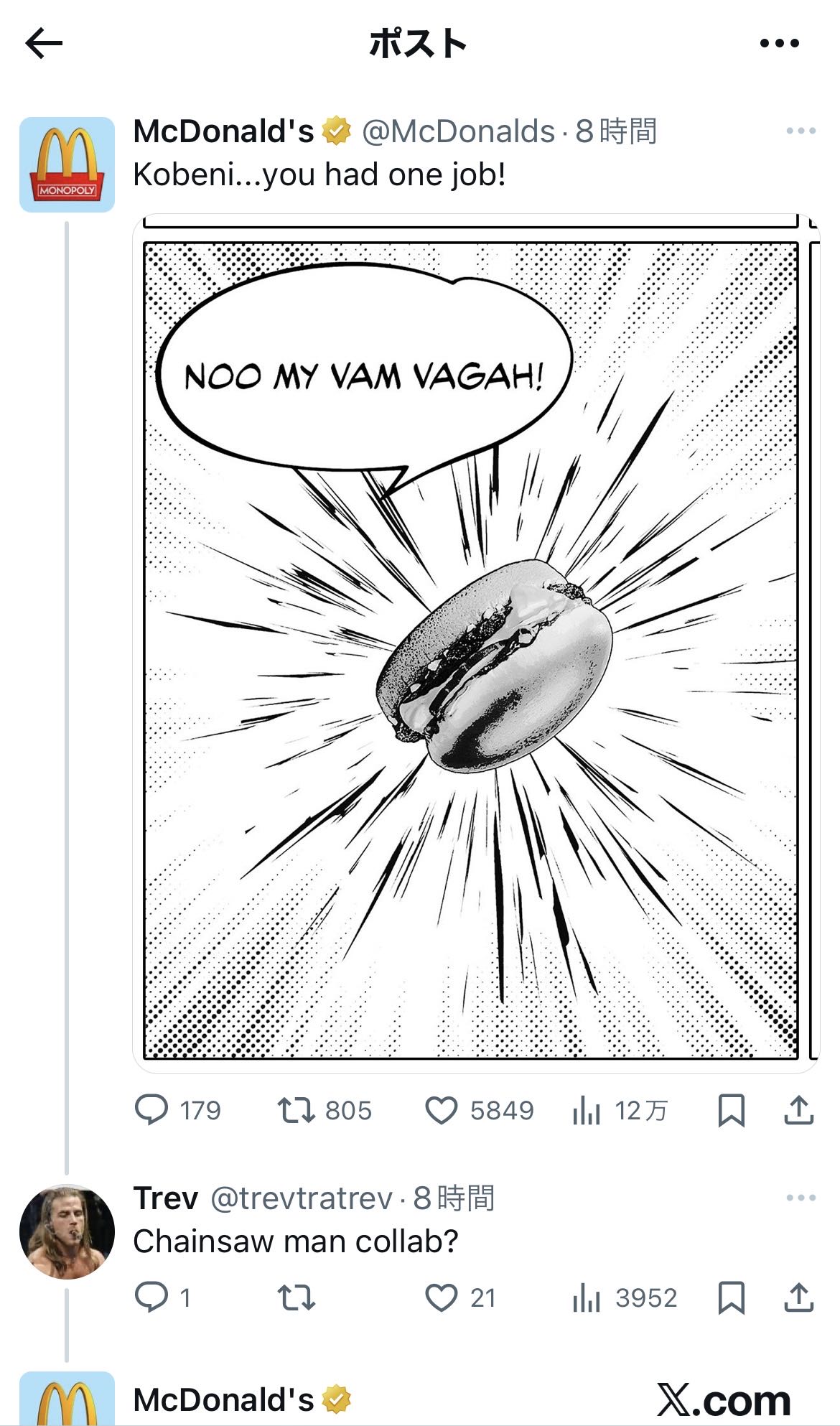Reply to Trev's Chainsaw man comment
The image size is (840, 1426).
(x=151, y=1297)
